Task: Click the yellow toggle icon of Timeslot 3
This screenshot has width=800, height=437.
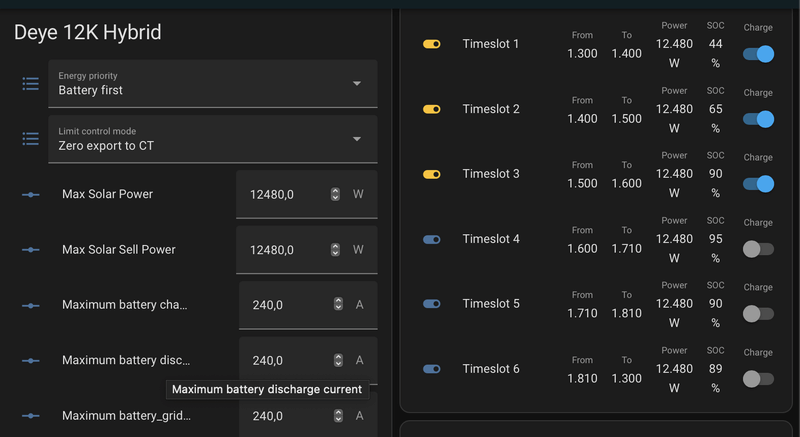Action: click(432, 174)
